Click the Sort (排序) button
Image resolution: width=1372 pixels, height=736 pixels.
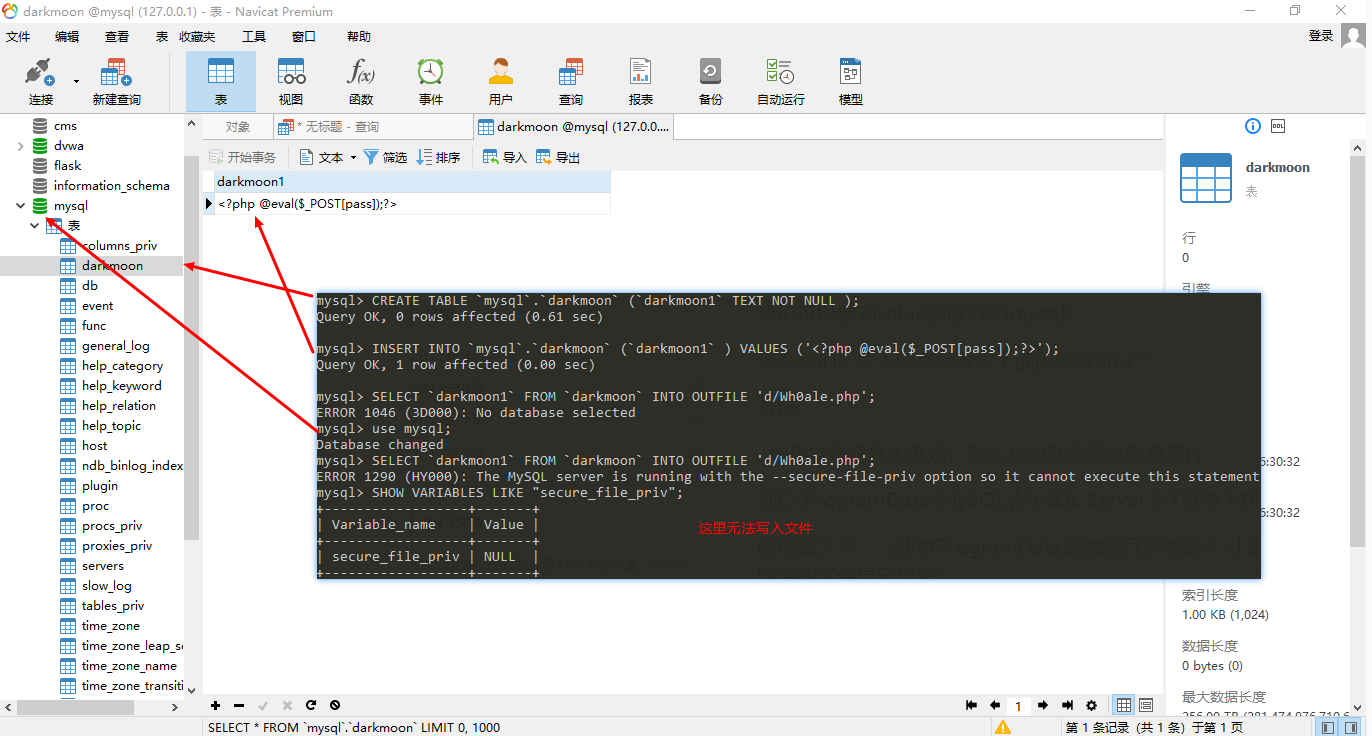(439, 157)
